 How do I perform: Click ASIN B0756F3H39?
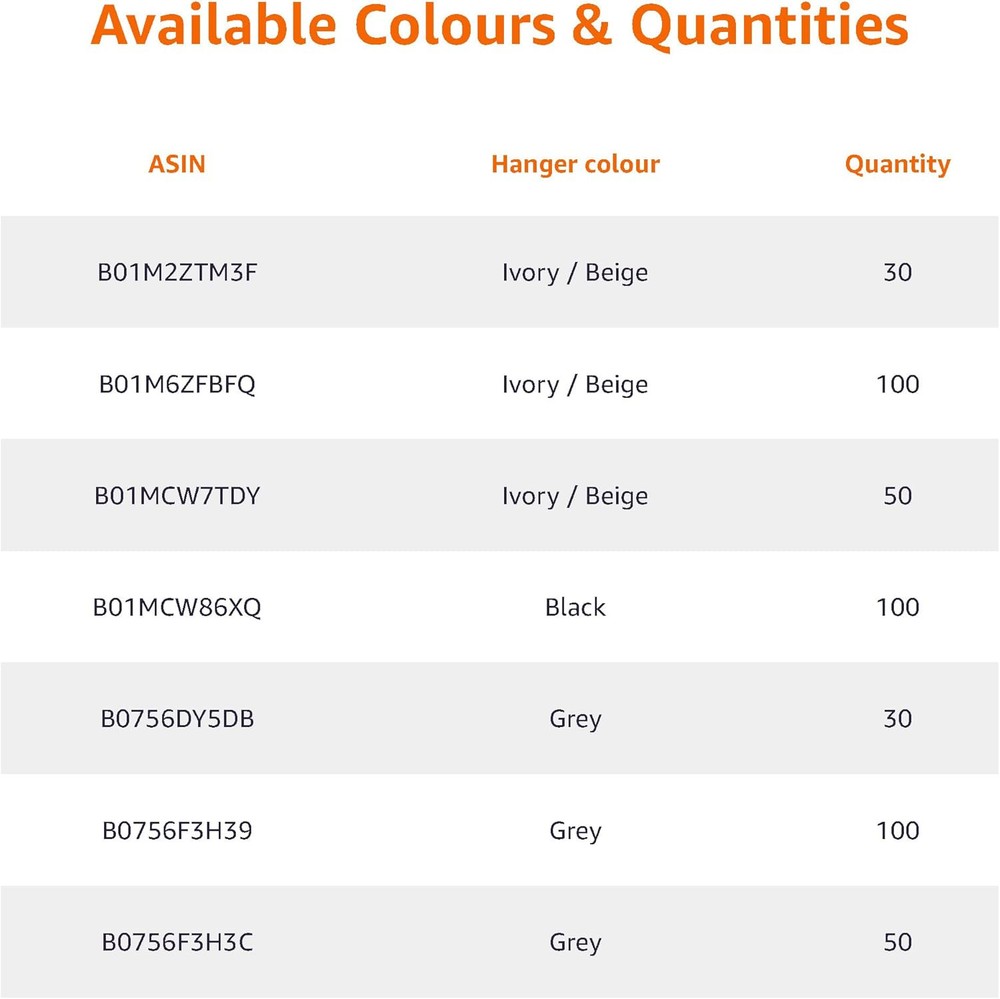click(x=177, y=830)
